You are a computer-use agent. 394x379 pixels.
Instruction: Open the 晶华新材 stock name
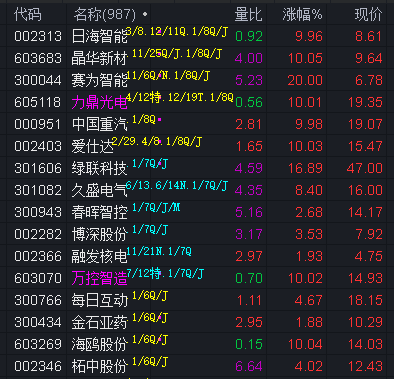tap(100, 58)
